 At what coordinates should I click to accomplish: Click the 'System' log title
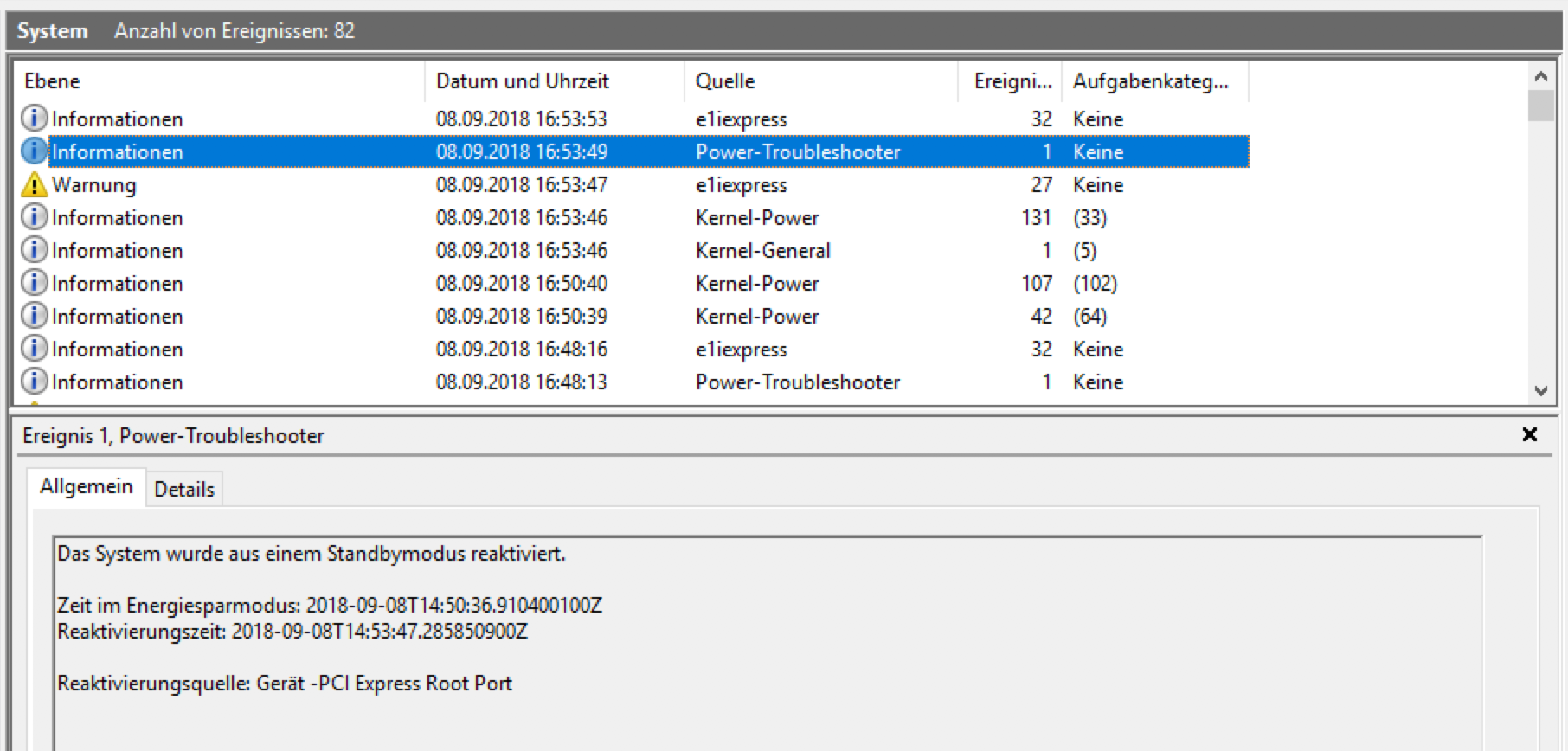(52, 31)
